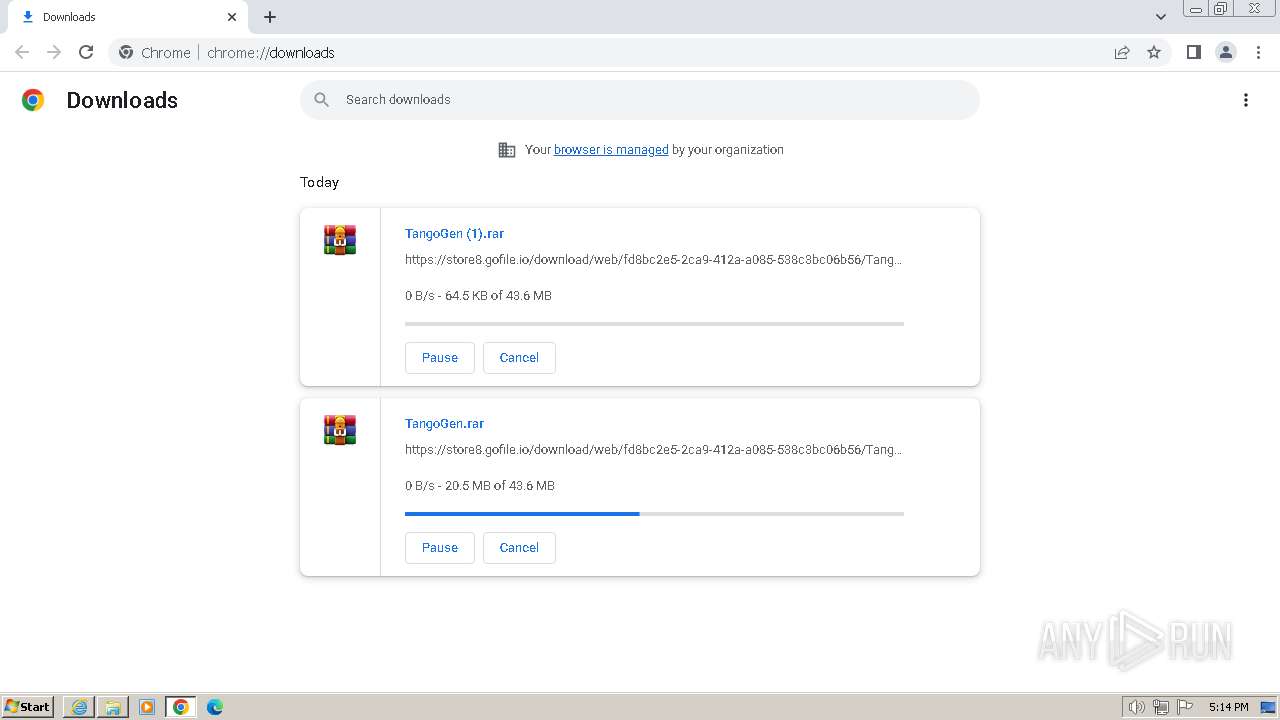
Task: Click the browser Back arrow
Action: (22, 52)
